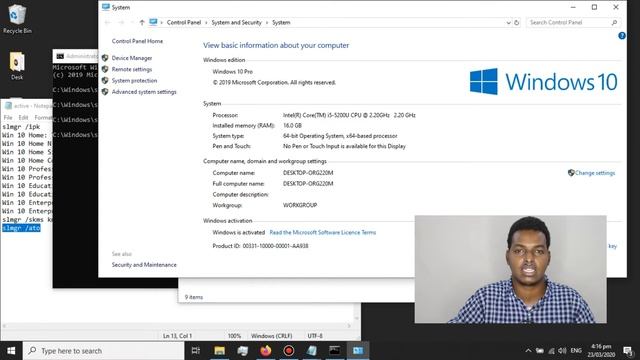Viewport: 640px width, 360px height.
Task: Click the Product ID value text
Action: pyautogui.click(x=276, y=246)
